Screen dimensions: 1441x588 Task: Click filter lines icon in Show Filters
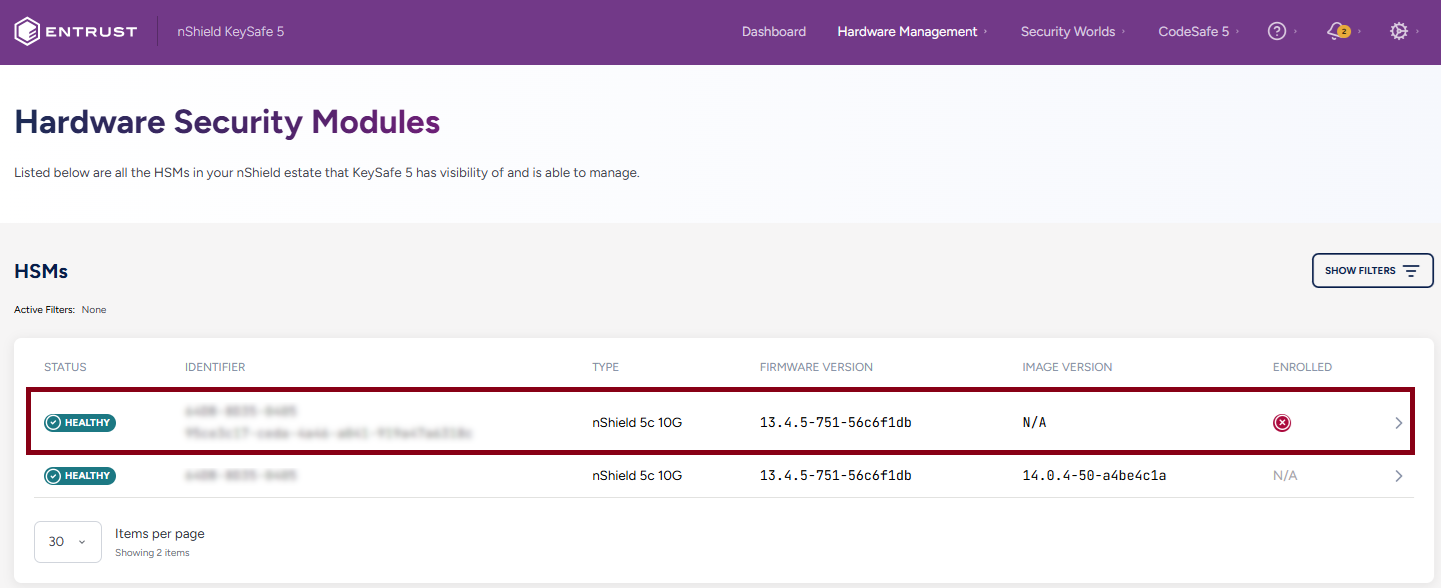click(1411, 271)
